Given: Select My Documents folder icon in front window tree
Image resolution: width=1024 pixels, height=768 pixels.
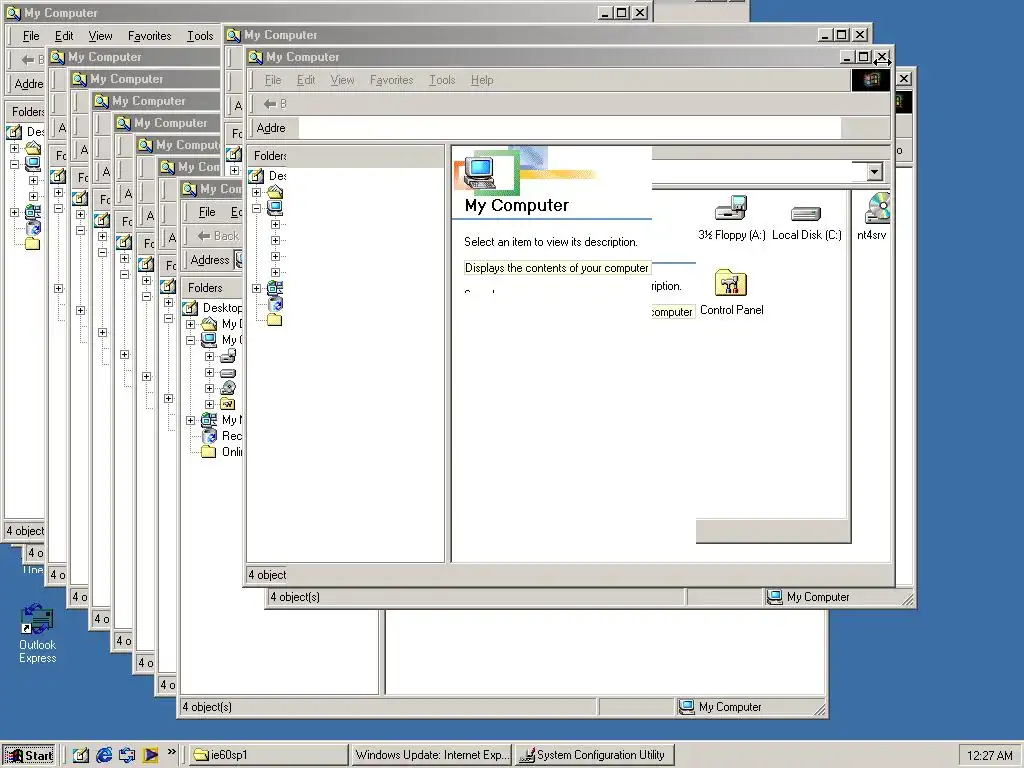Looking at the screenshot, I should point(276,192).
